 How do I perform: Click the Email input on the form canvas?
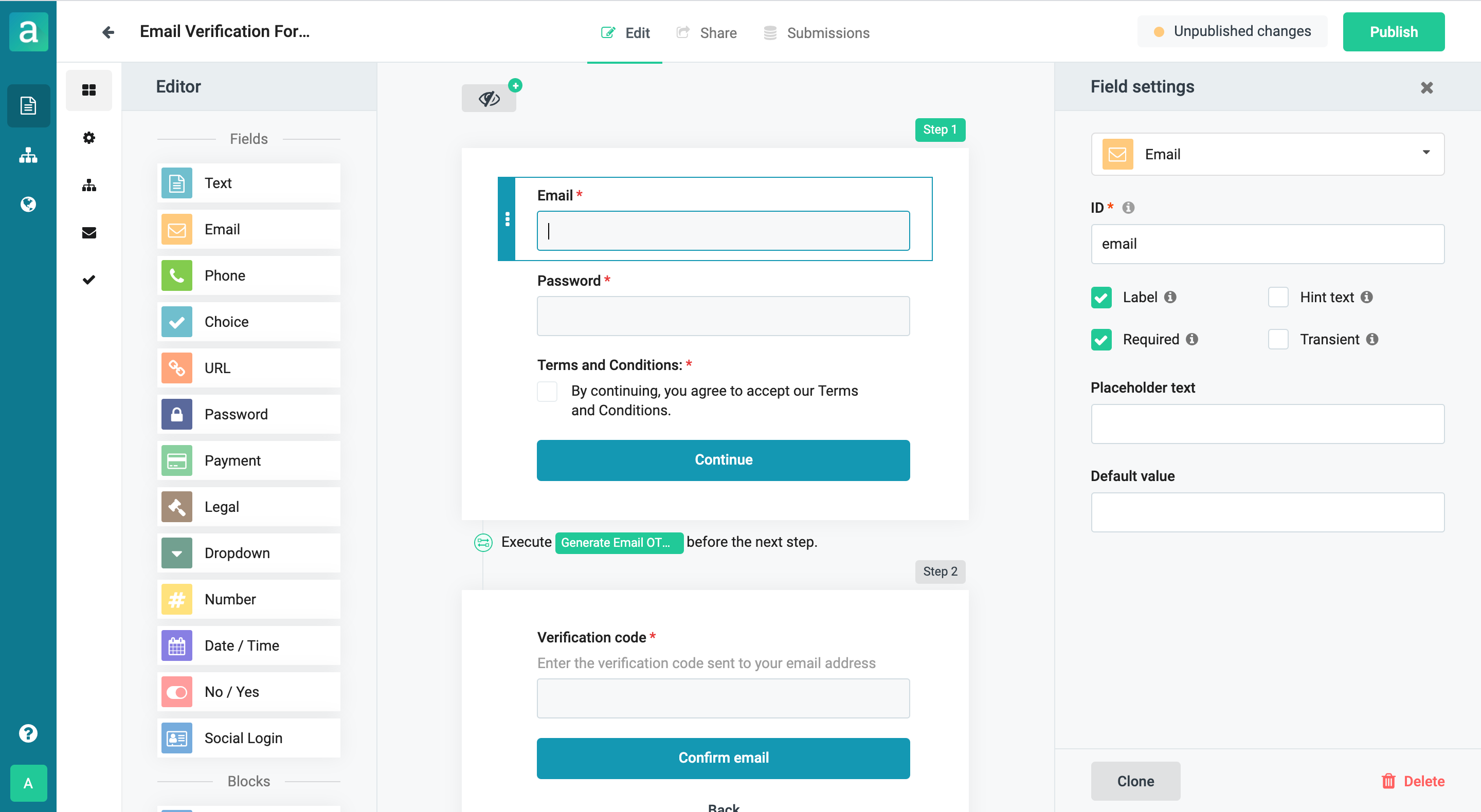pos(723,231)
